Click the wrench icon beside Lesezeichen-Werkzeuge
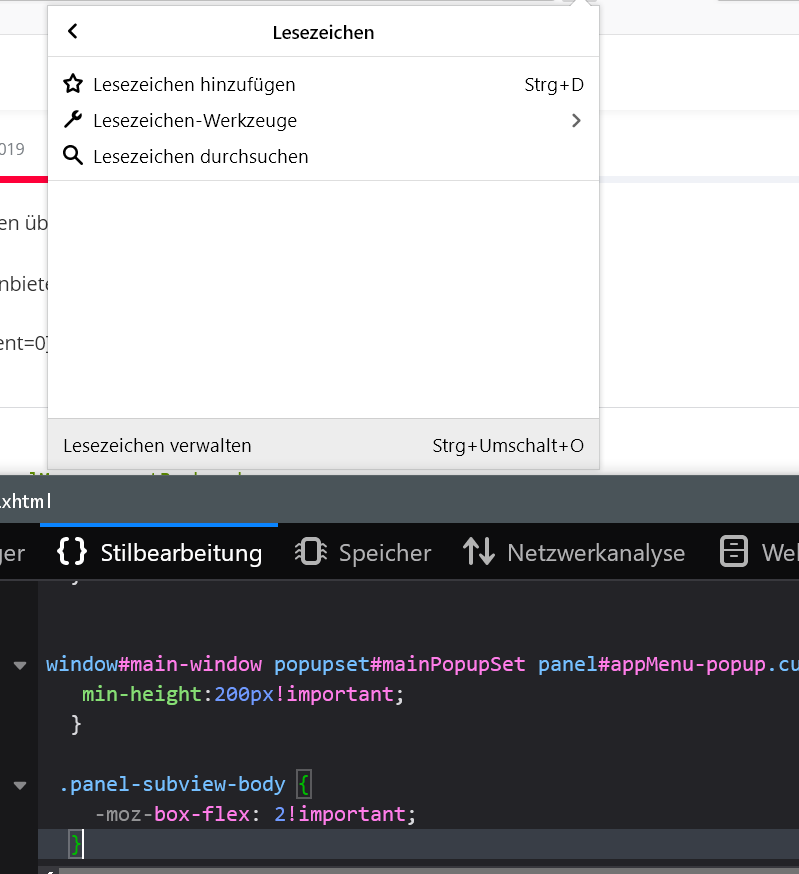 tap(72, 121)
